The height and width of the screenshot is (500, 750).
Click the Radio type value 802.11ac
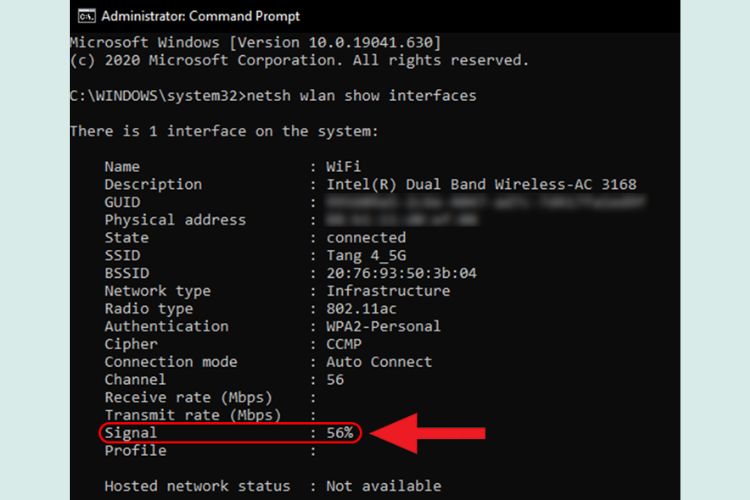click(362, 309)
